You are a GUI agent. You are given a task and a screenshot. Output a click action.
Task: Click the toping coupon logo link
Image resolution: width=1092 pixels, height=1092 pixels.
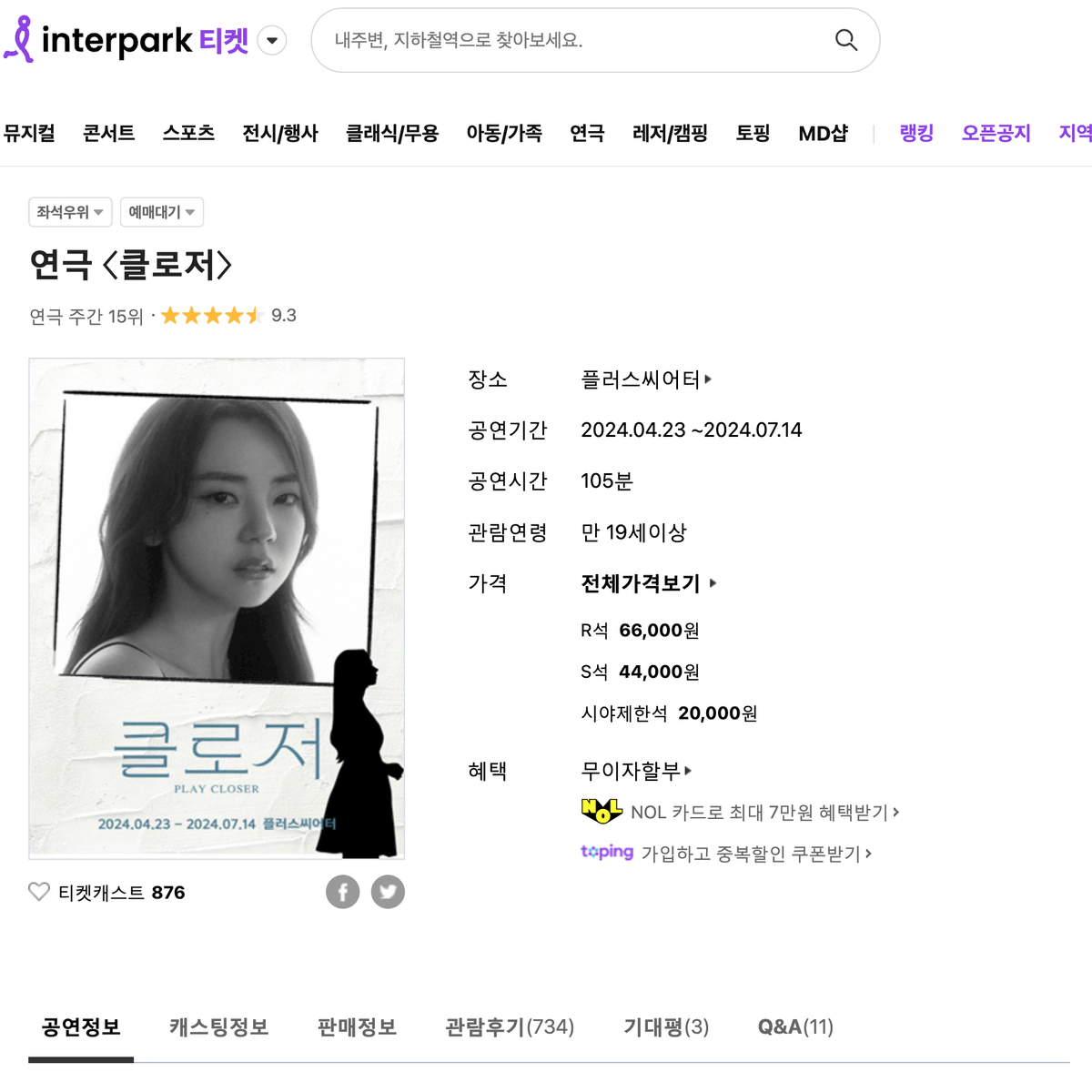pos(607,852)
